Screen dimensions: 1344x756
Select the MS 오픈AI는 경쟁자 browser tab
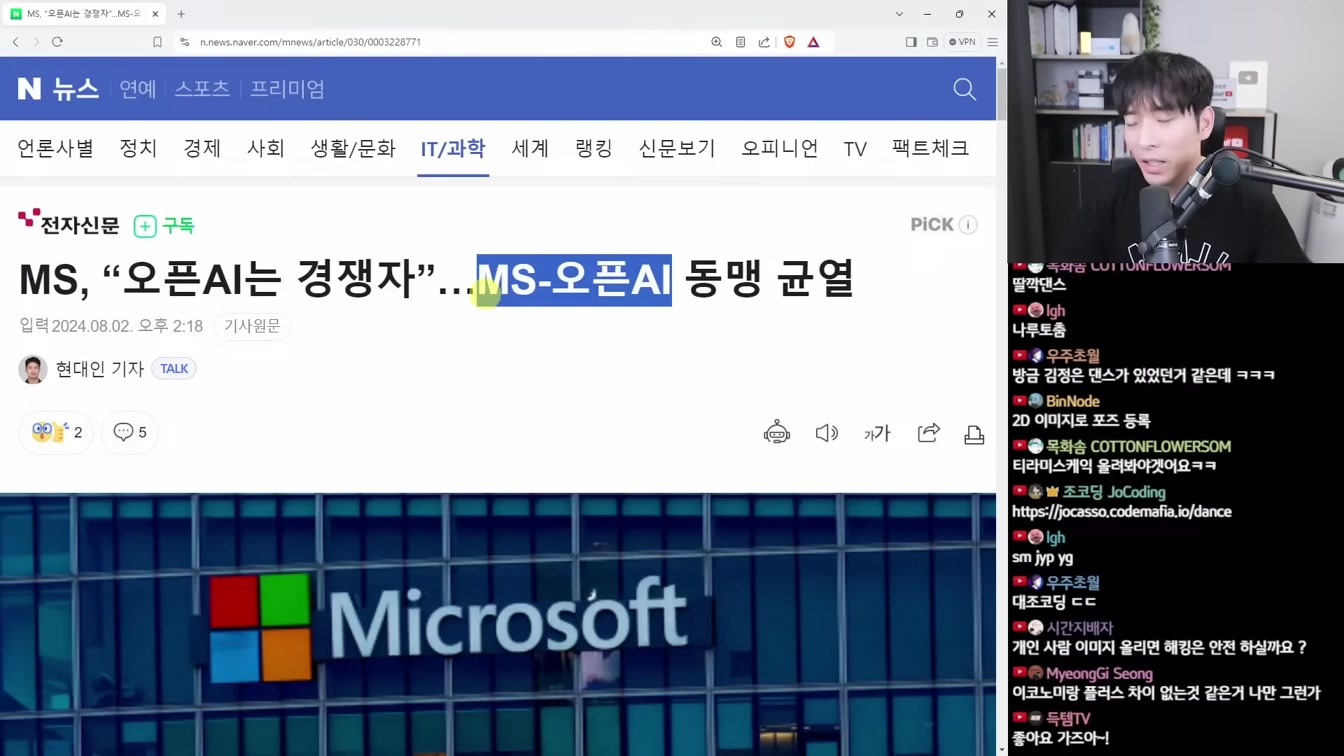(84, 14)
